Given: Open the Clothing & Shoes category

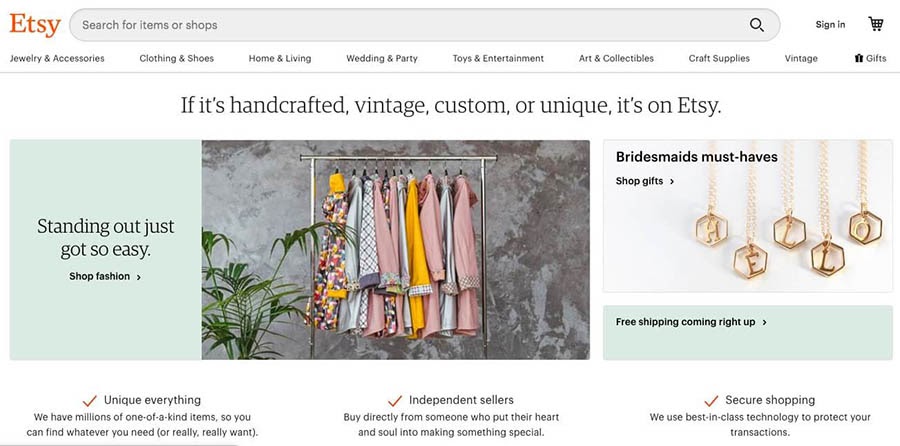Looking at the screenshot, I should [x=176, y=59].
